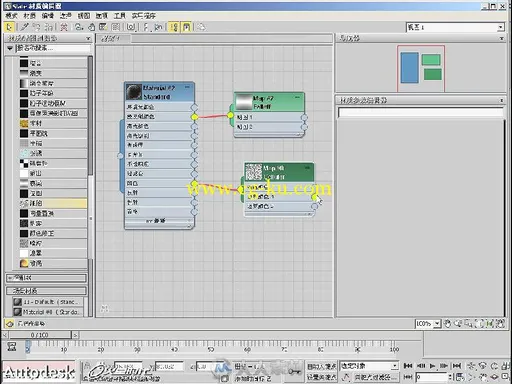Click Material #7 sphere preview thumbnail
Viewport: 512px width, 384px height.
134,92
